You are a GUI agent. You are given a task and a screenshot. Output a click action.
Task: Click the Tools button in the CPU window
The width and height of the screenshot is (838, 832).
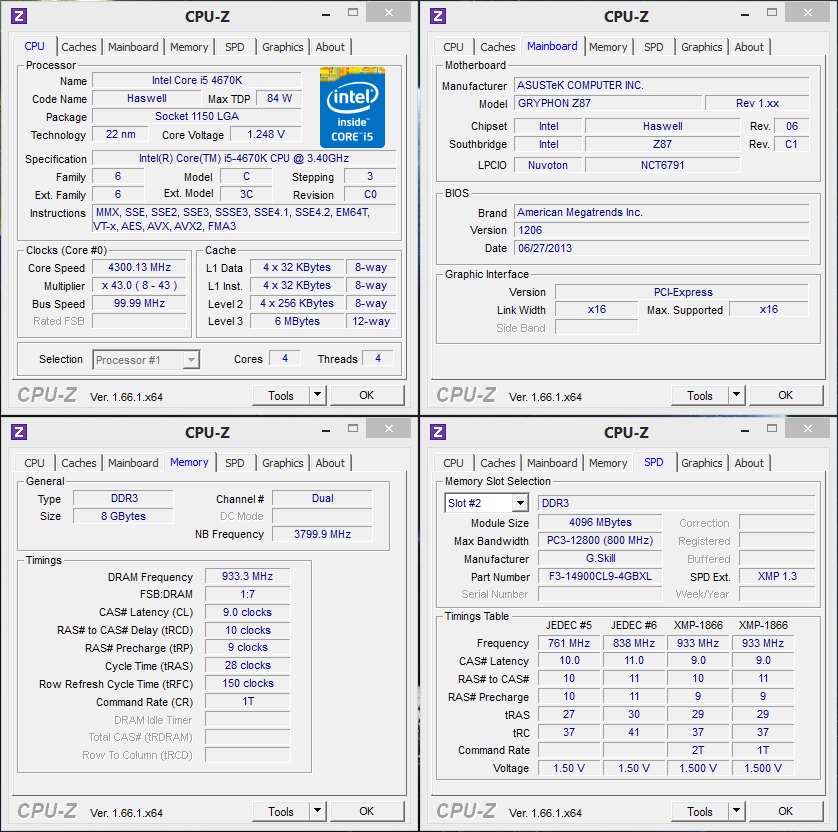[281, 395]
